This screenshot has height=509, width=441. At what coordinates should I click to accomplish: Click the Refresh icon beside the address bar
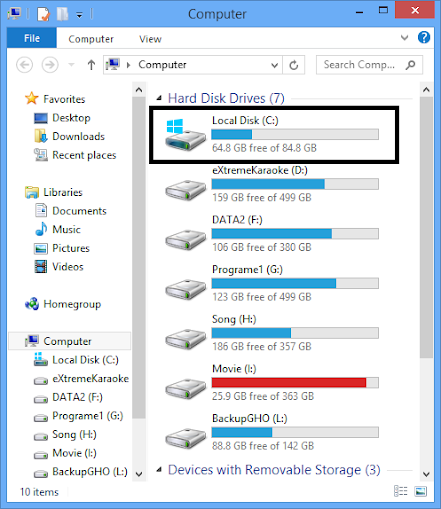pos(294,65)
